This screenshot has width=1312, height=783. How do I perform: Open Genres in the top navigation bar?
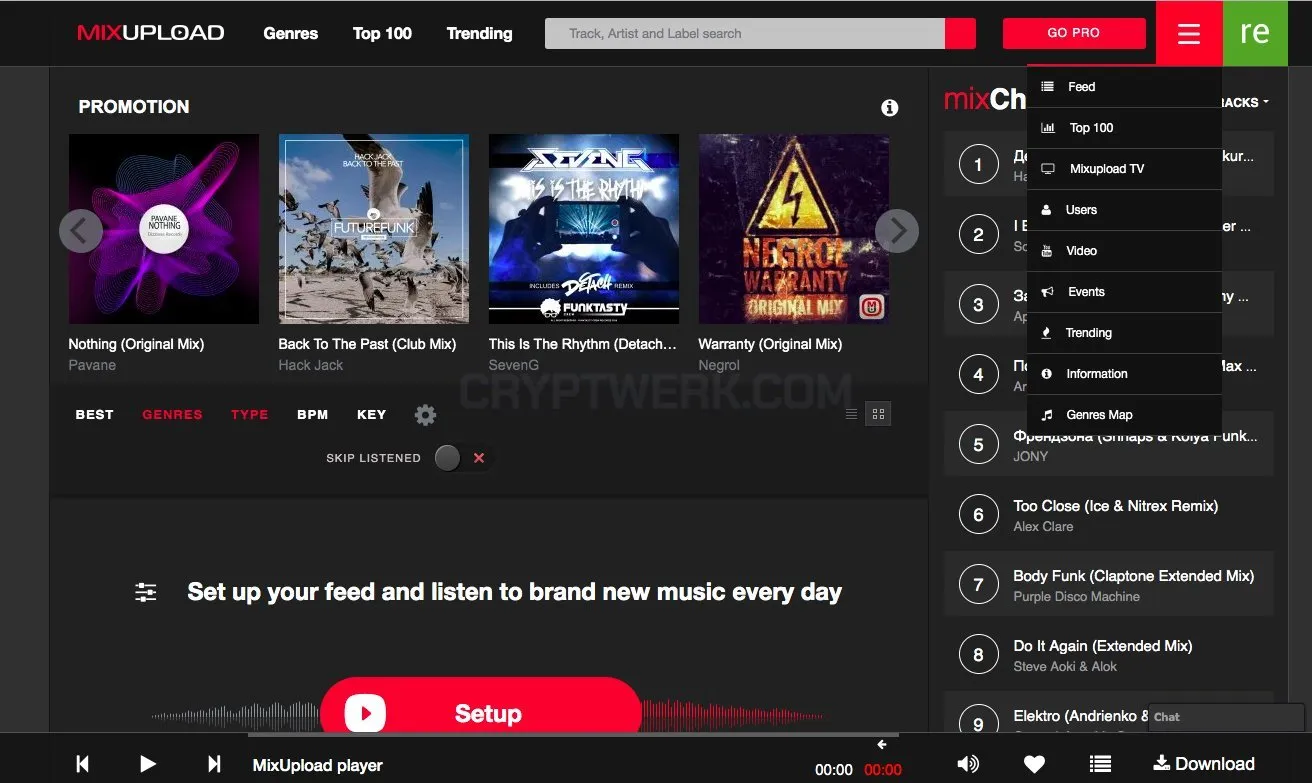[x=291, y=33]
